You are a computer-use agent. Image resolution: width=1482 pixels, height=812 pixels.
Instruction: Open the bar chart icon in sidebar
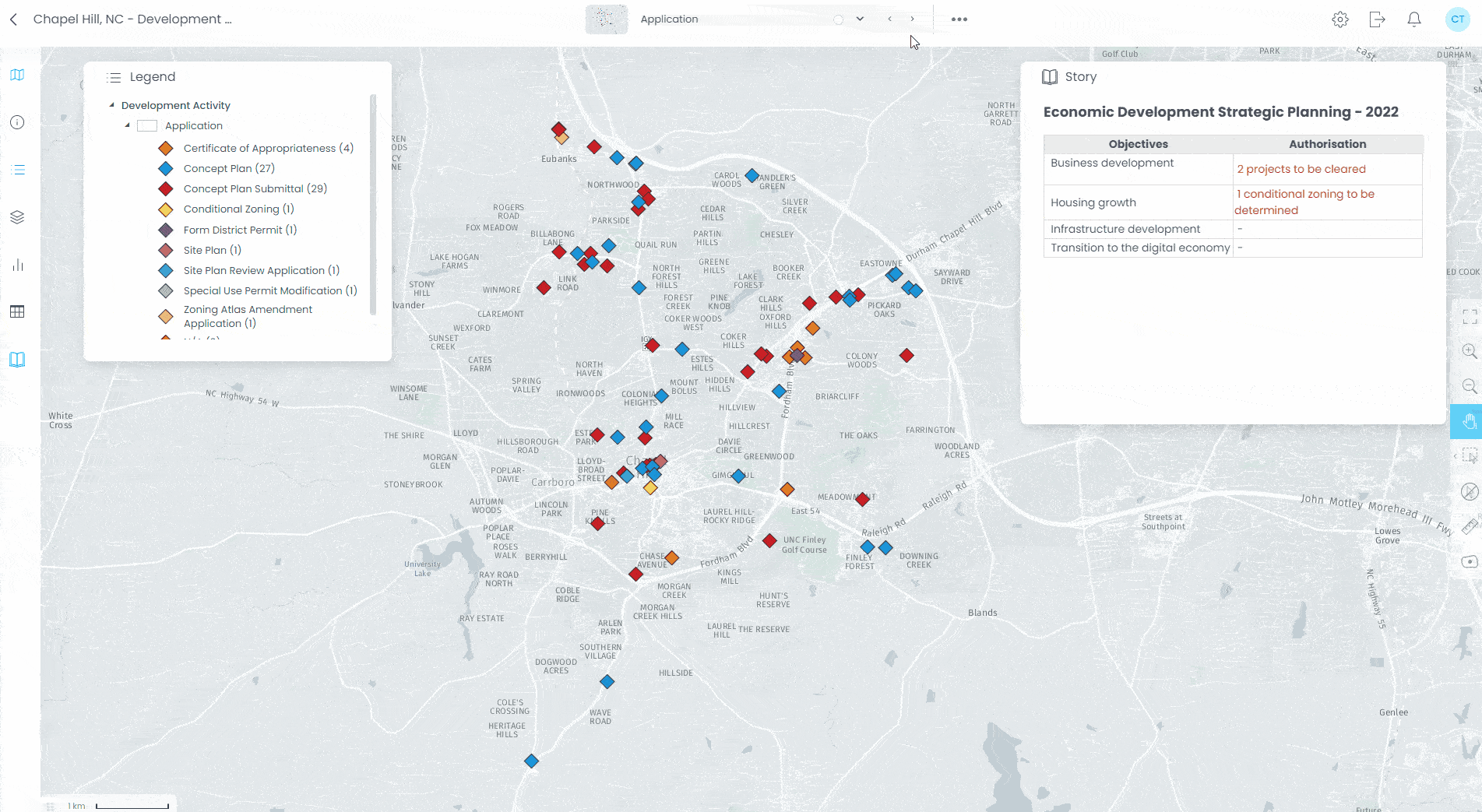pos(17,265)
